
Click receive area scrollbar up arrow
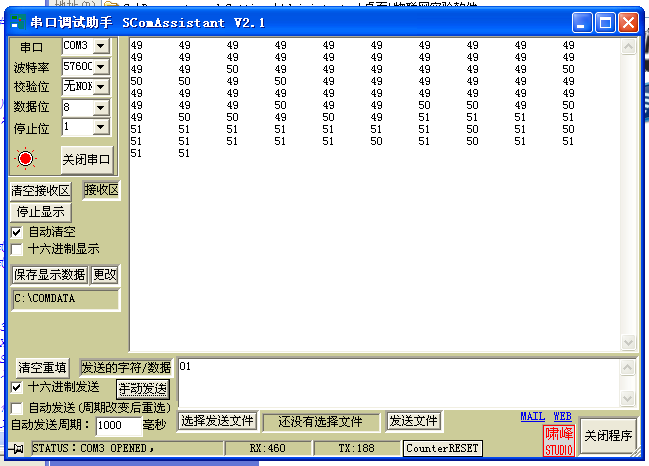click(x=628, y=47)
